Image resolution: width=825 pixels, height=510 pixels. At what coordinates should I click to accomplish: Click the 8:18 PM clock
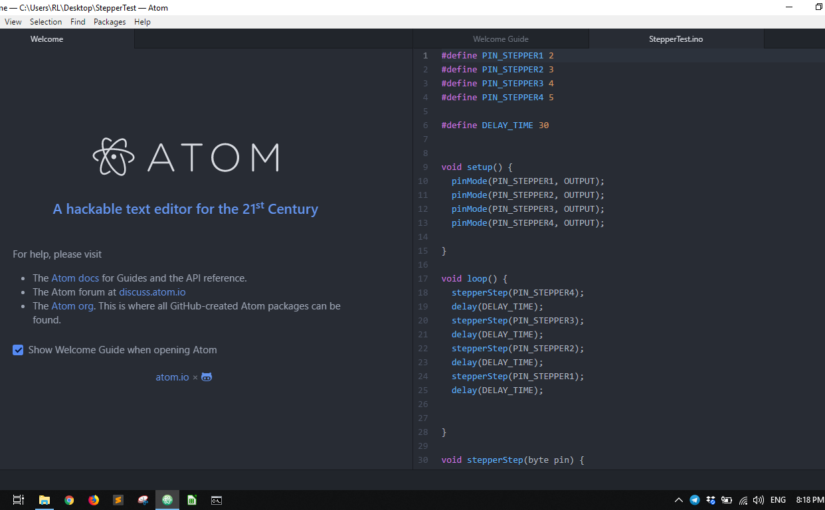click(810, 500)
